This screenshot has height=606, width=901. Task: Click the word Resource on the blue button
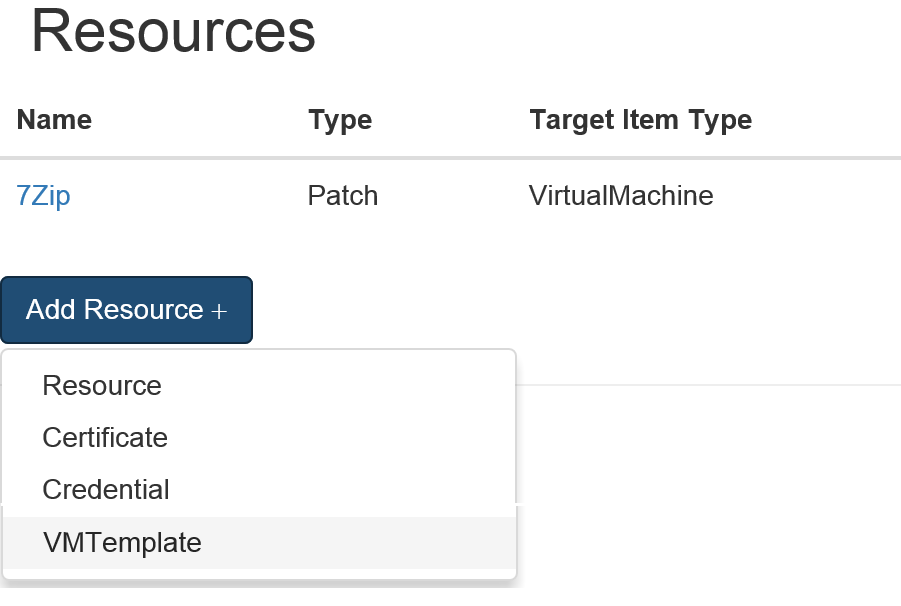tap(144, 310)
